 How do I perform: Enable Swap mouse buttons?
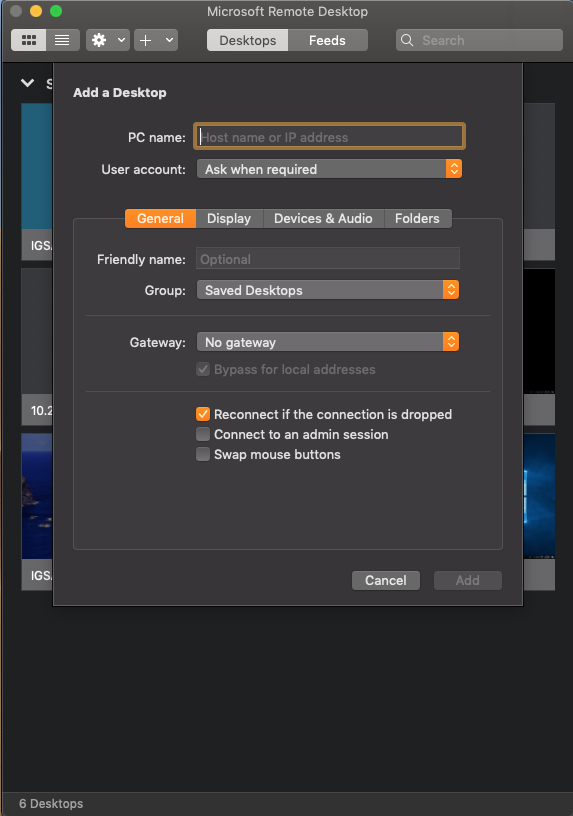[203, 454]
